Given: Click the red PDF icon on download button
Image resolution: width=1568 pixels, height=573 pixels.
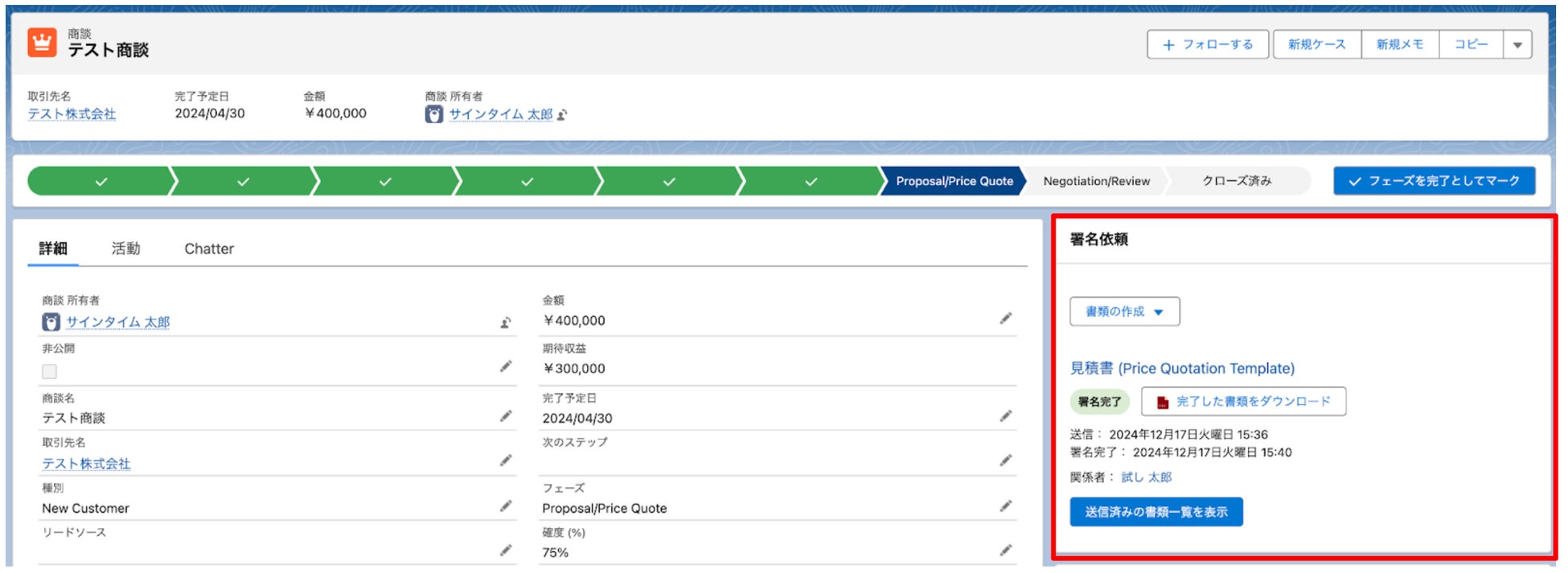Looking at the screenshot, I should click(1163, 402).
